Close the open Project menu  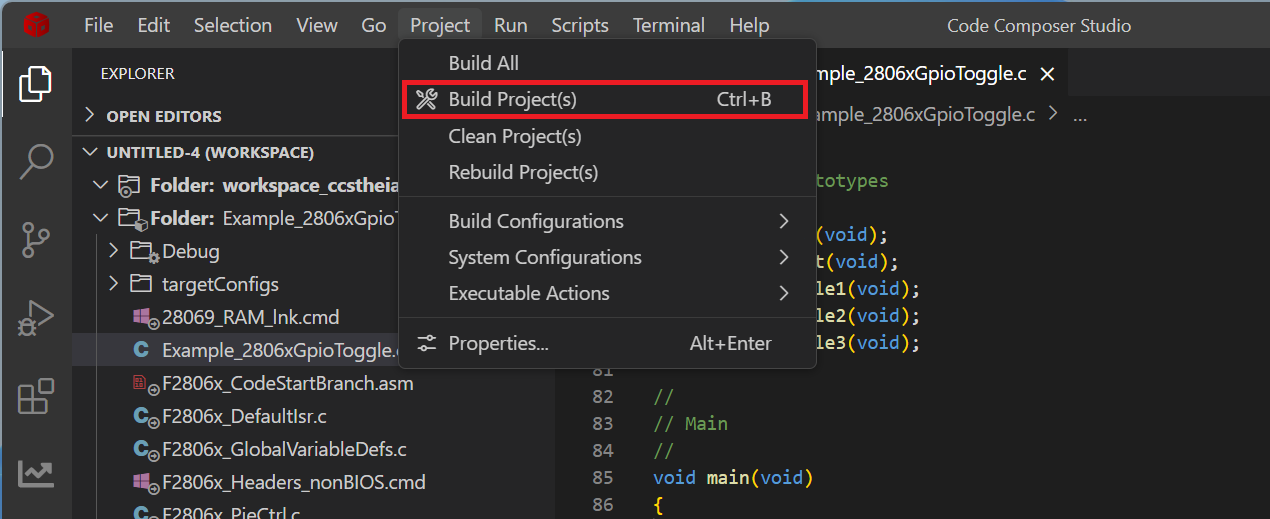tap(440, 25)
